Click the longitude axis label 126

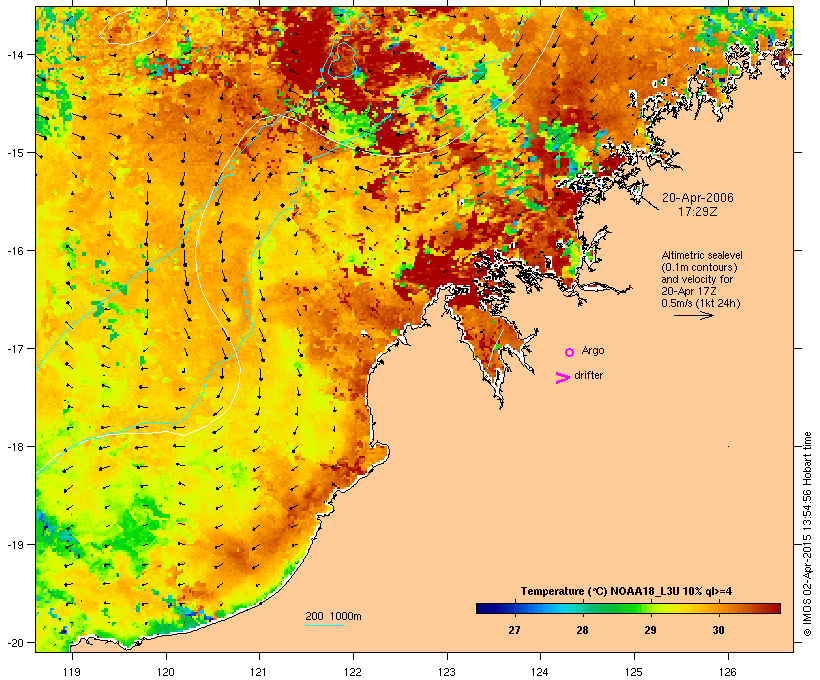pyautogui.click(x=728, y=672)
